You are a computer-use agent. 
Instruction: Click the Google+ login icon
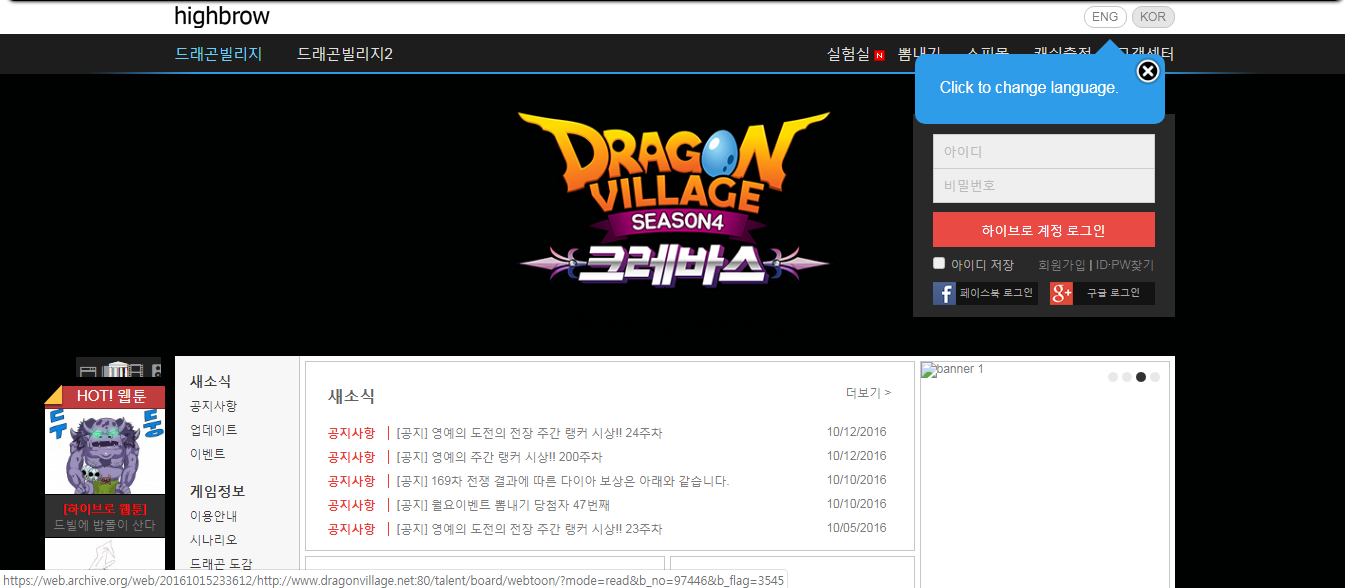pos(1061,293)
